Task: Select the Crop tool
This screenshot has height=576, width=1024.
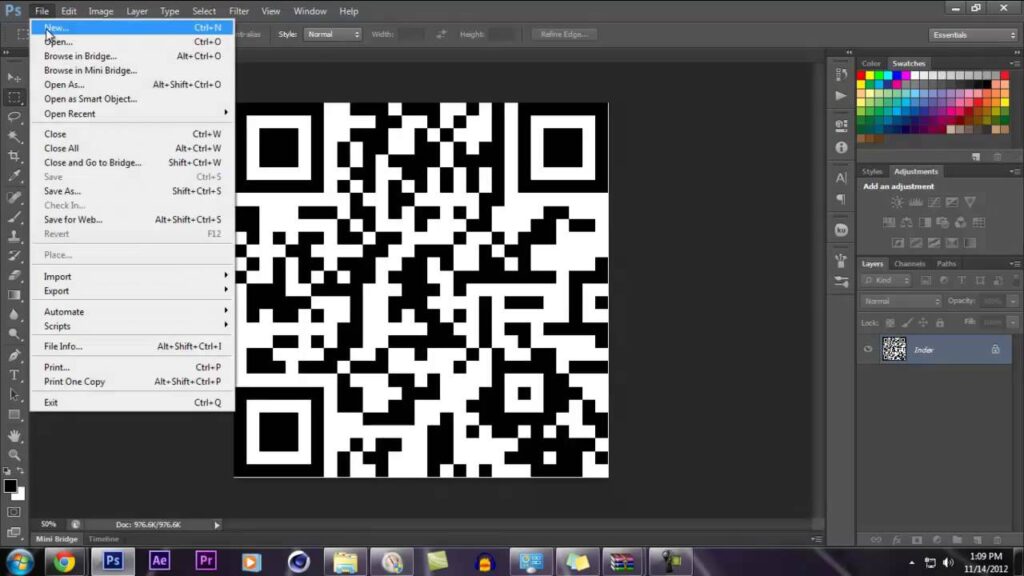Action: (x=14, y=156)
